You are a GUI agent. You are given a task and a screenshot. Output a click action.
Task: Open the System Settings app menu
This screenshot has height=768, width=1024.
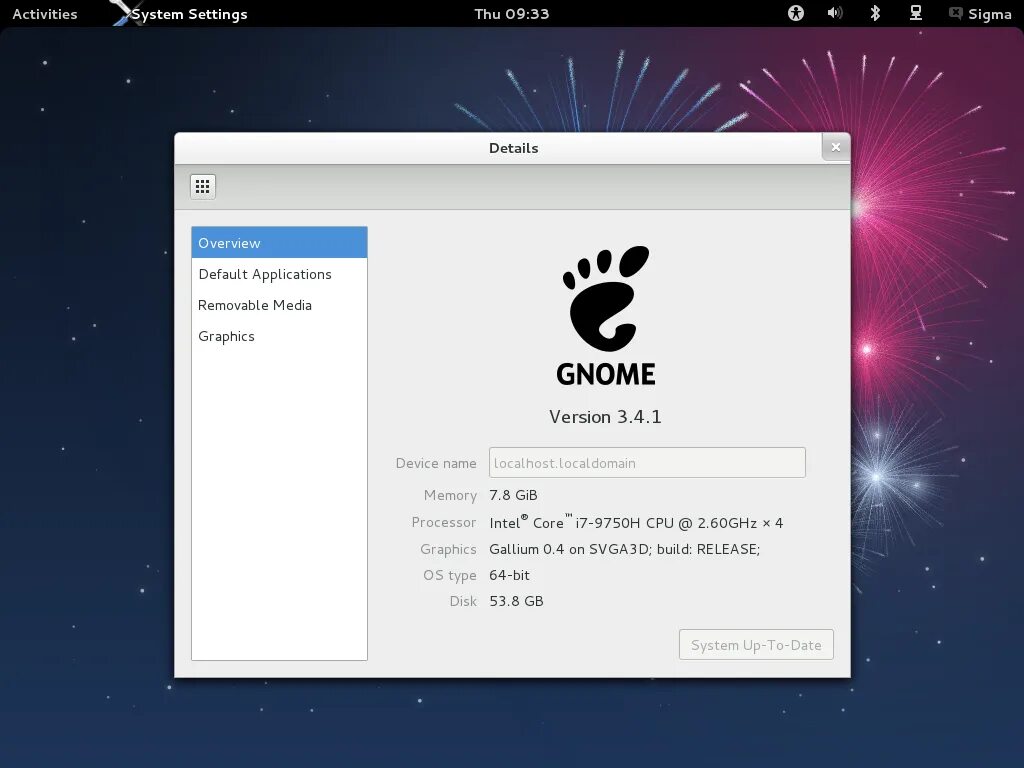pos(189,14)
